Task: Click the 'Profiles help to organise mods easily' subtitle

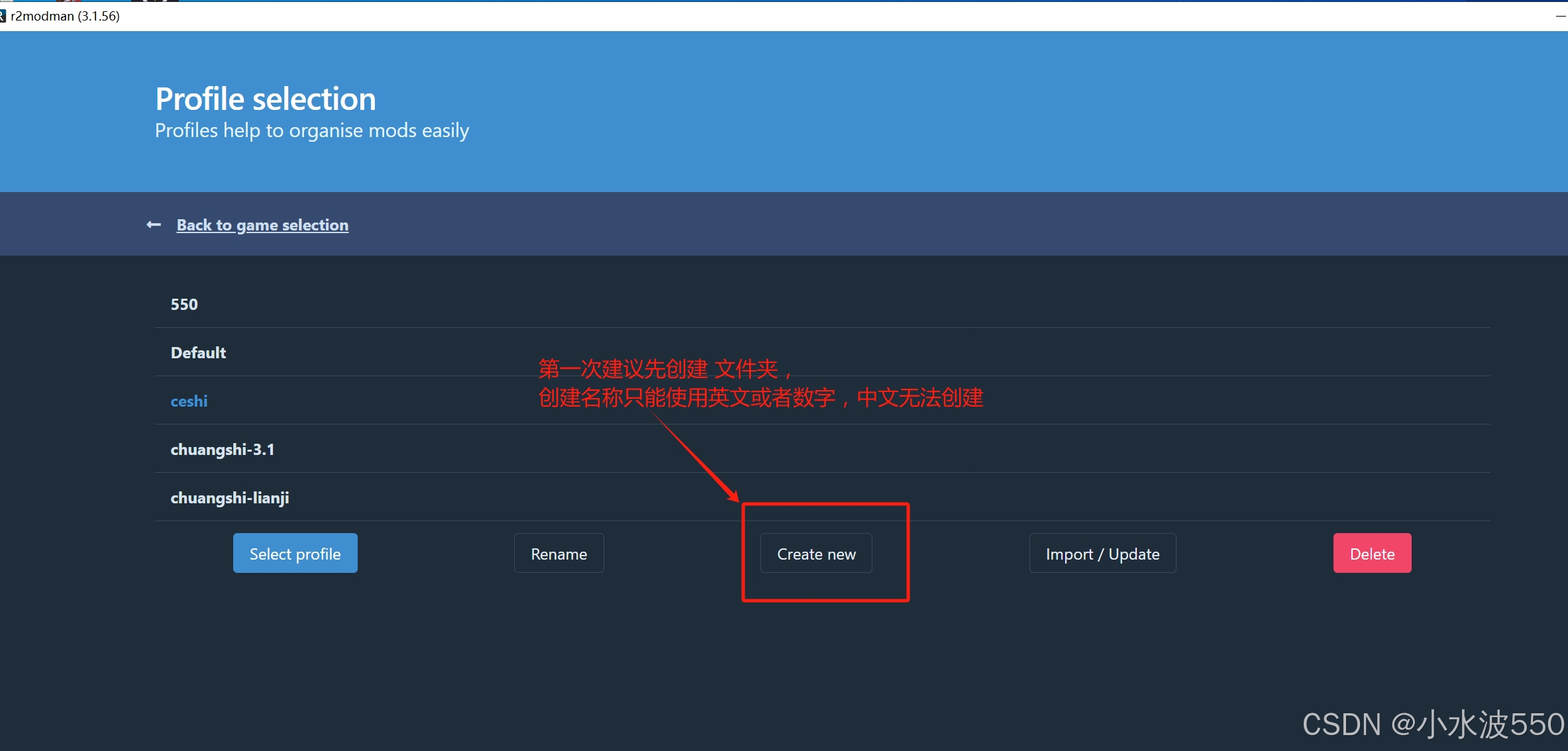Action: [312, 130]
